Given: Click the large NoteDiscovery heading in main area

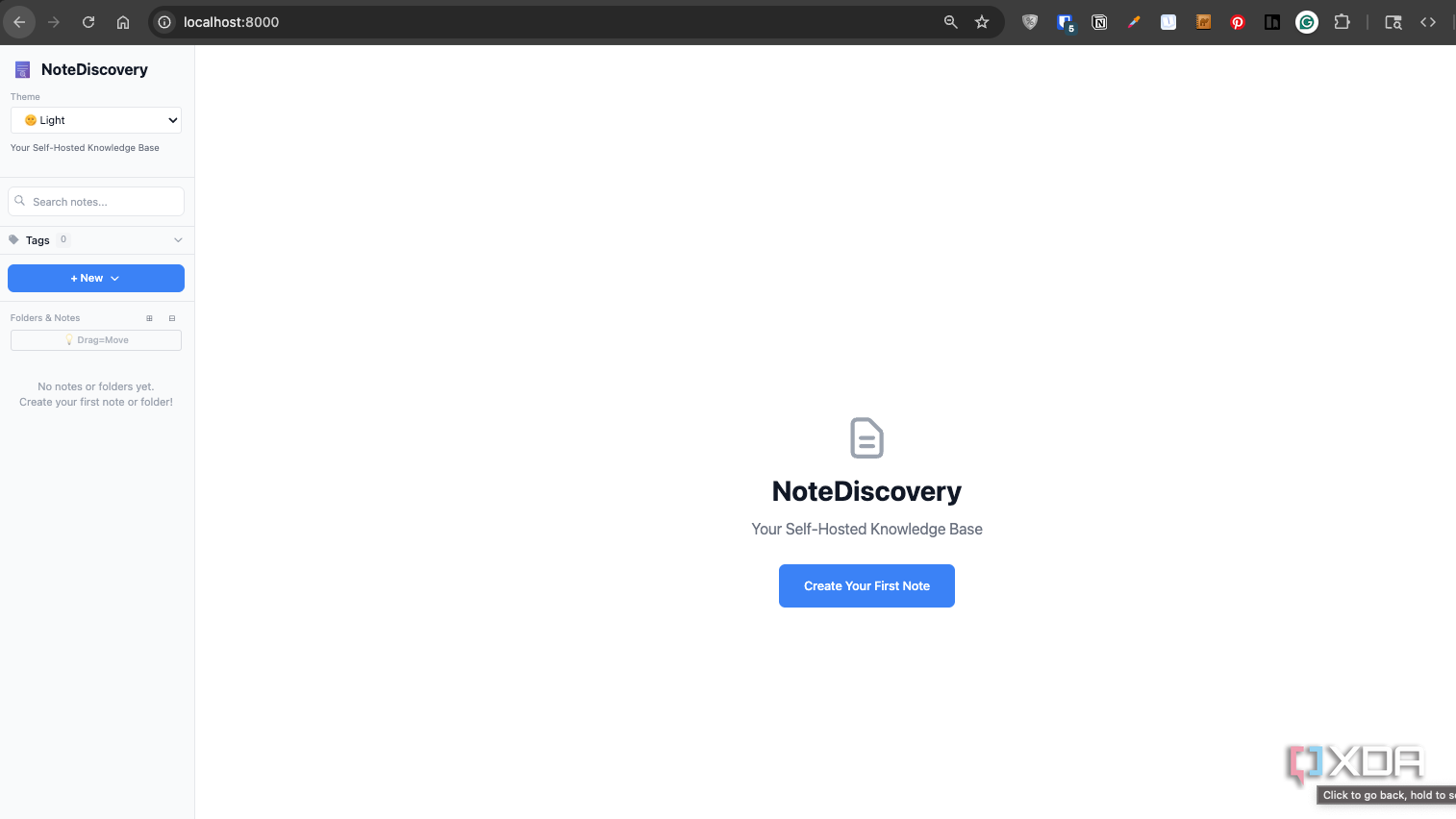Looking at the screenshot, I should coord(866,491).
